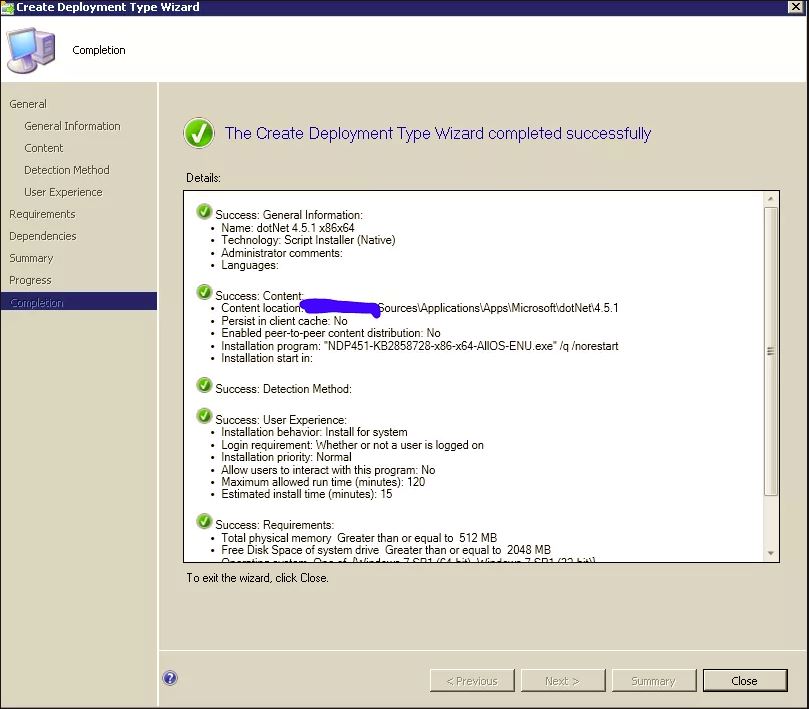Screen dimensions: 809x709
Task: Click 'Languages:' line
Action: [250, 265]
